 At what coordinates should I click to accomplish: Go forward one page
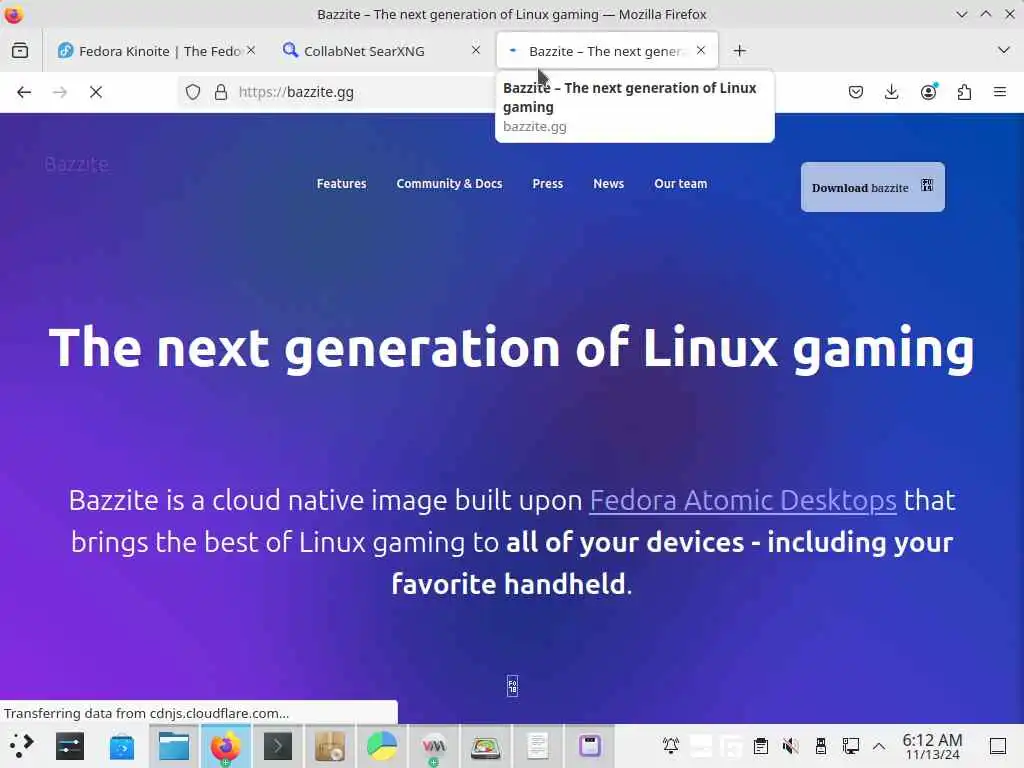coord(60,92)
